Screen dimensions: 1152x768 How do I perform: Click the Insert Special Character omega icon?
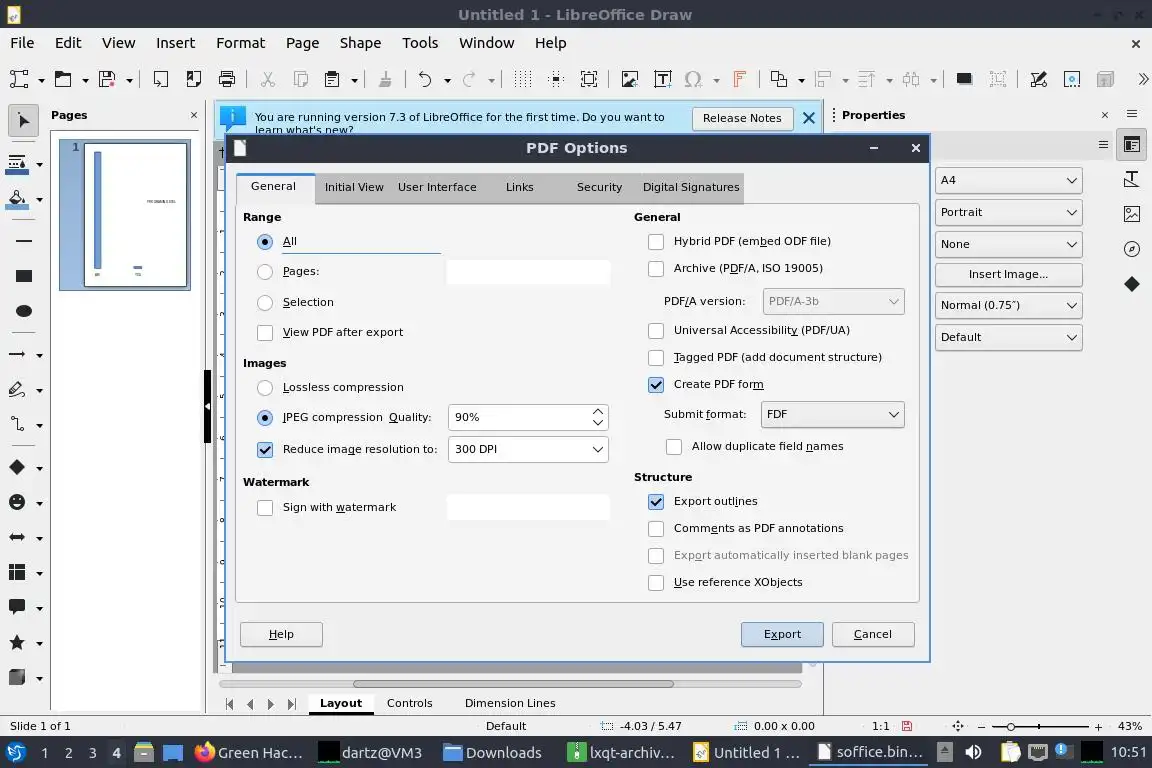point(693,79)
